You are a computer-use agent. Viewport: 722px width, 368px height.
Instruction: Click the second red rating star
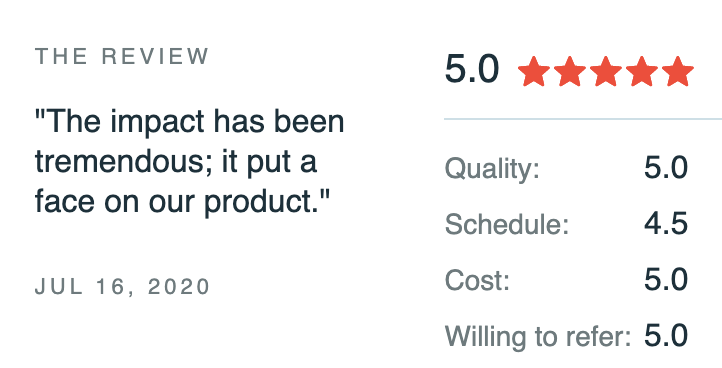point(570,71)
